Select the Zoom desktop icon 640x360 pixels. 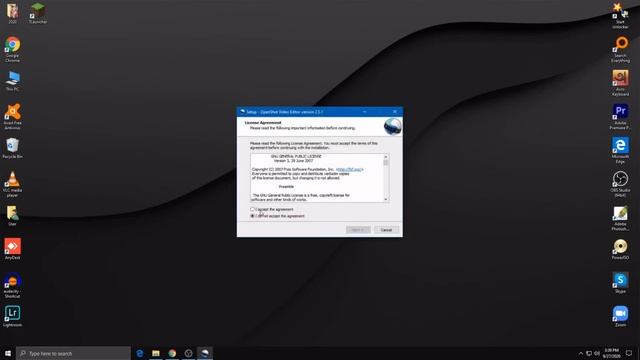click(x=620, y=316)
